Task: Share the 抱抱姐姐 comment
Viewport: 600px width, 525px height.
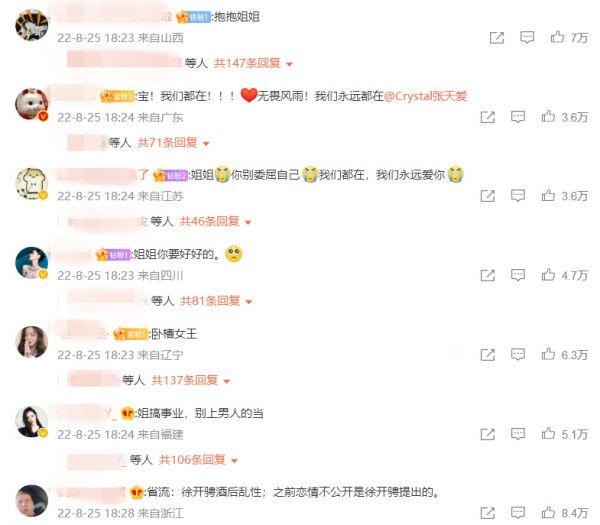Action: coord(497,38)
